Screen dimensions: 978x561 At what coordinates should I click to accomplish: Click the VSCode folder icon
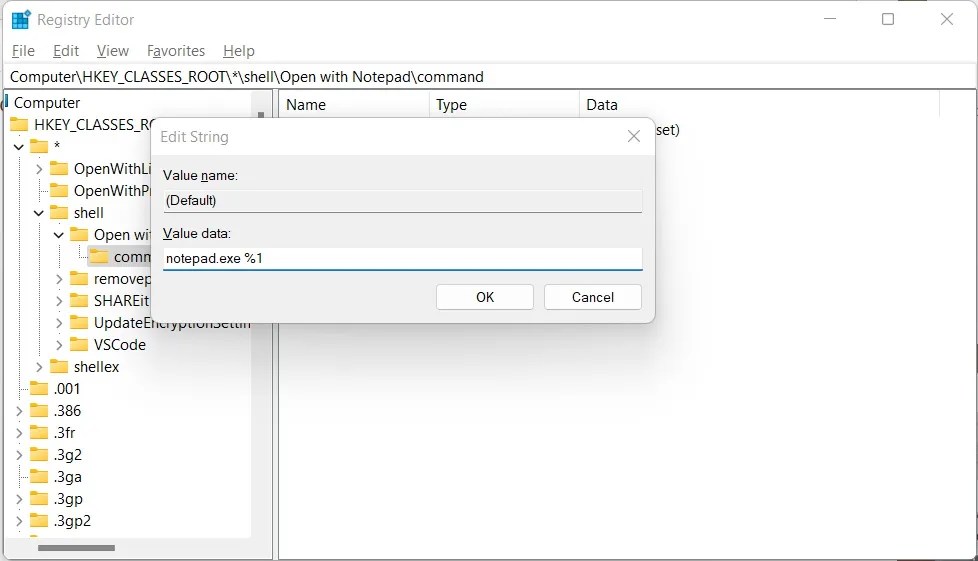79,344
